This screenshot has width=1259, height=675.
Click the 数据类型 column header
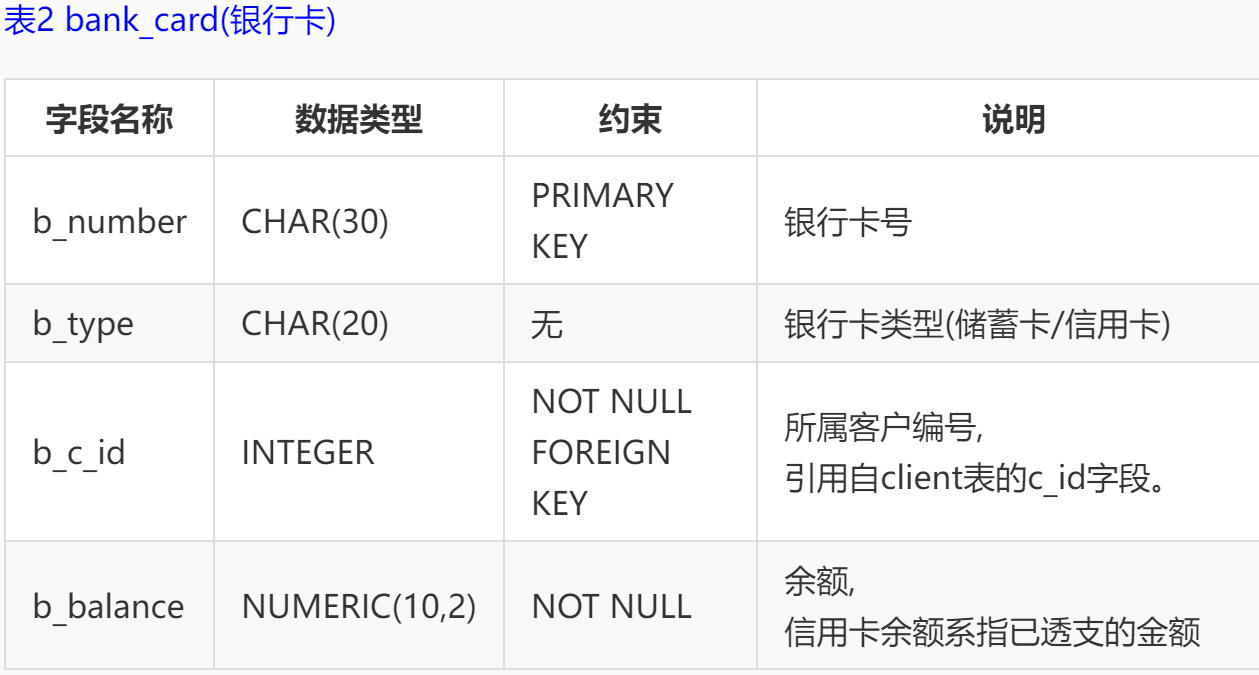pos(358,120)
